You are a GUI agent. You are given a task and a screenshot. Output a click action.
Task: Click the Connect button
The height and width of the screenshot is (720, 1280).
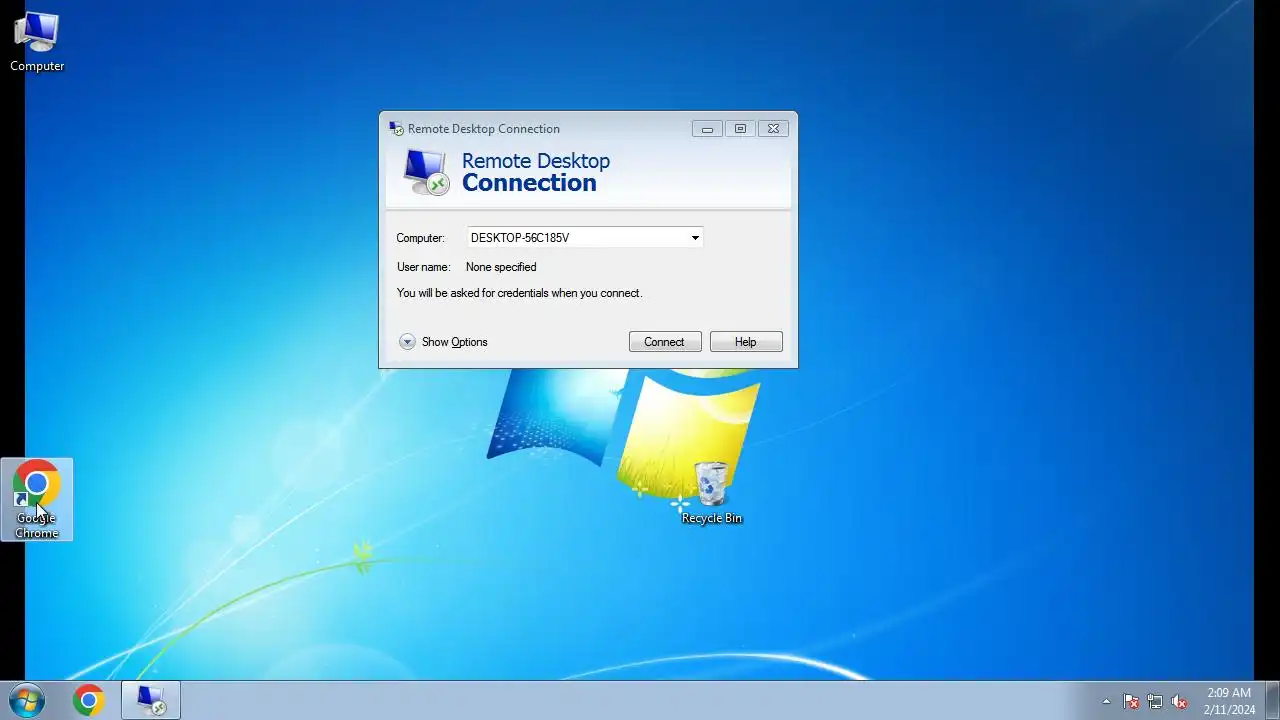[665, 342]
